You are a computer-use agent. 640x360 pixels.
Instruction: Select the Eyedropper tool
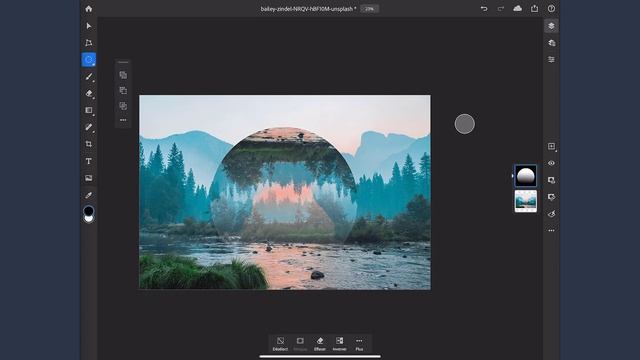89,195
